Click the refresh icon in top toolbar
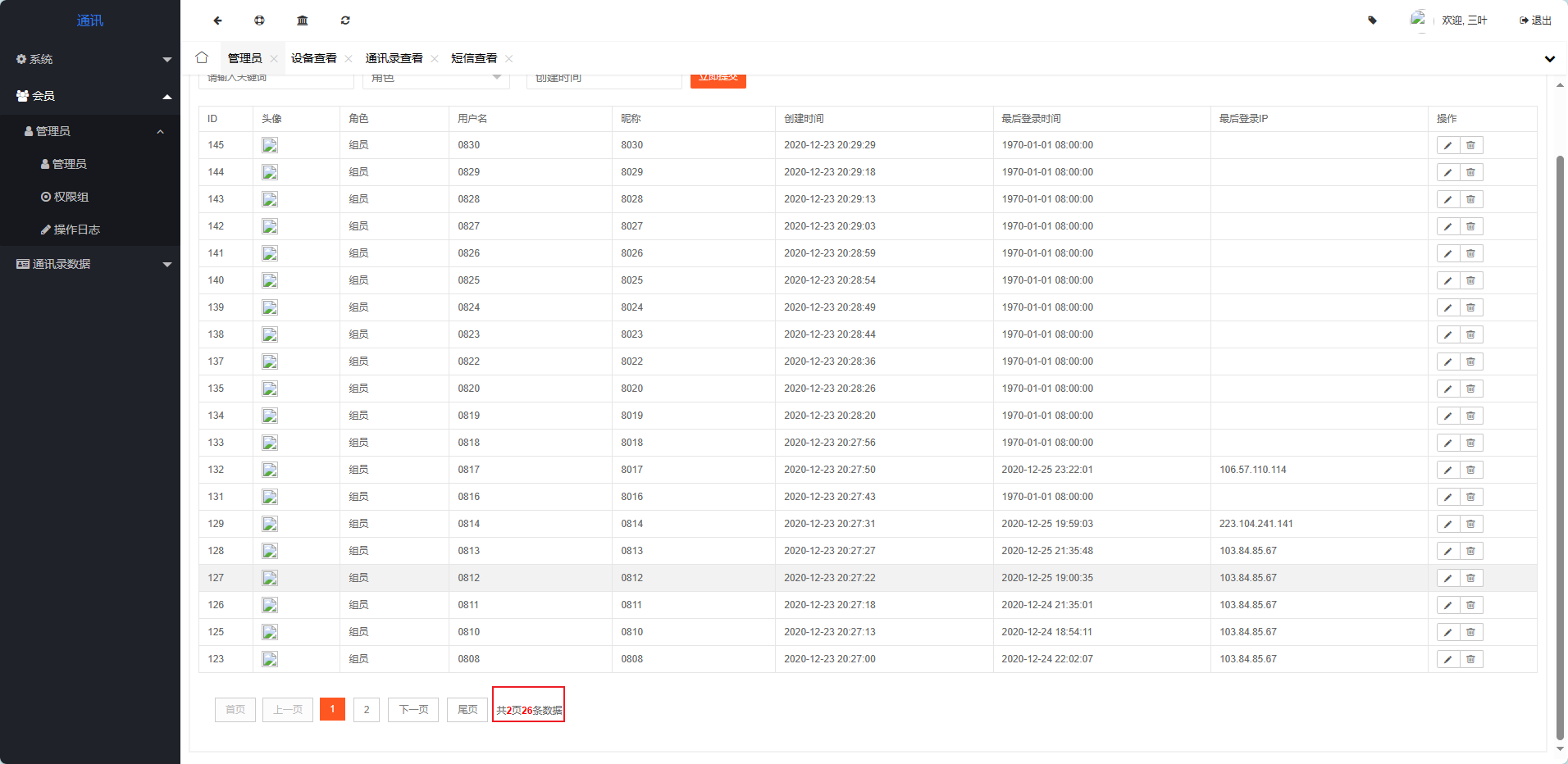Viewport: 1568px width, 764px height. [x=345, y=20]
